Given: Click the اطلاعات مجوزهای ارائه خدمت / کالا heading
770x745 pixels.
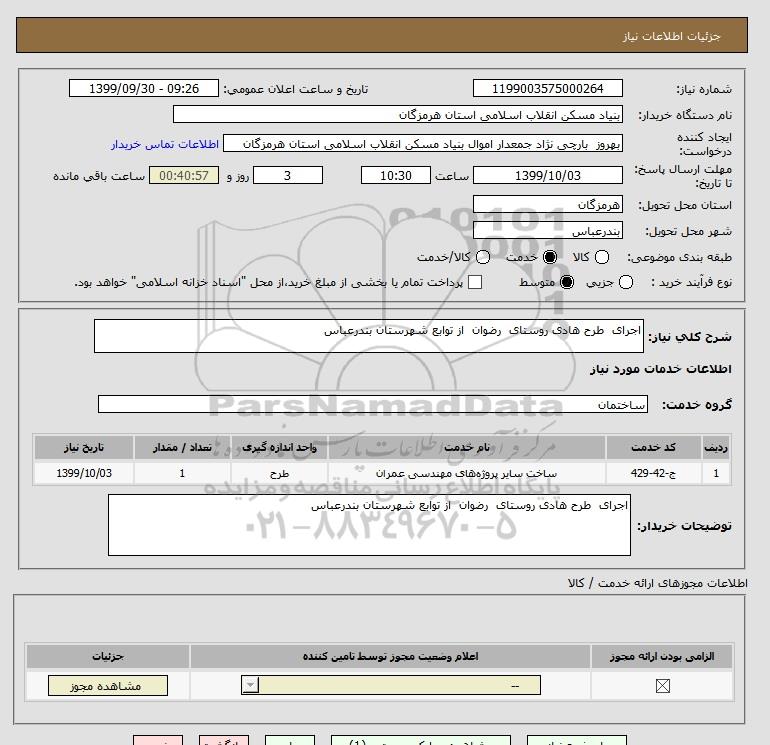Looking at the screenshot, I should 658,583.
